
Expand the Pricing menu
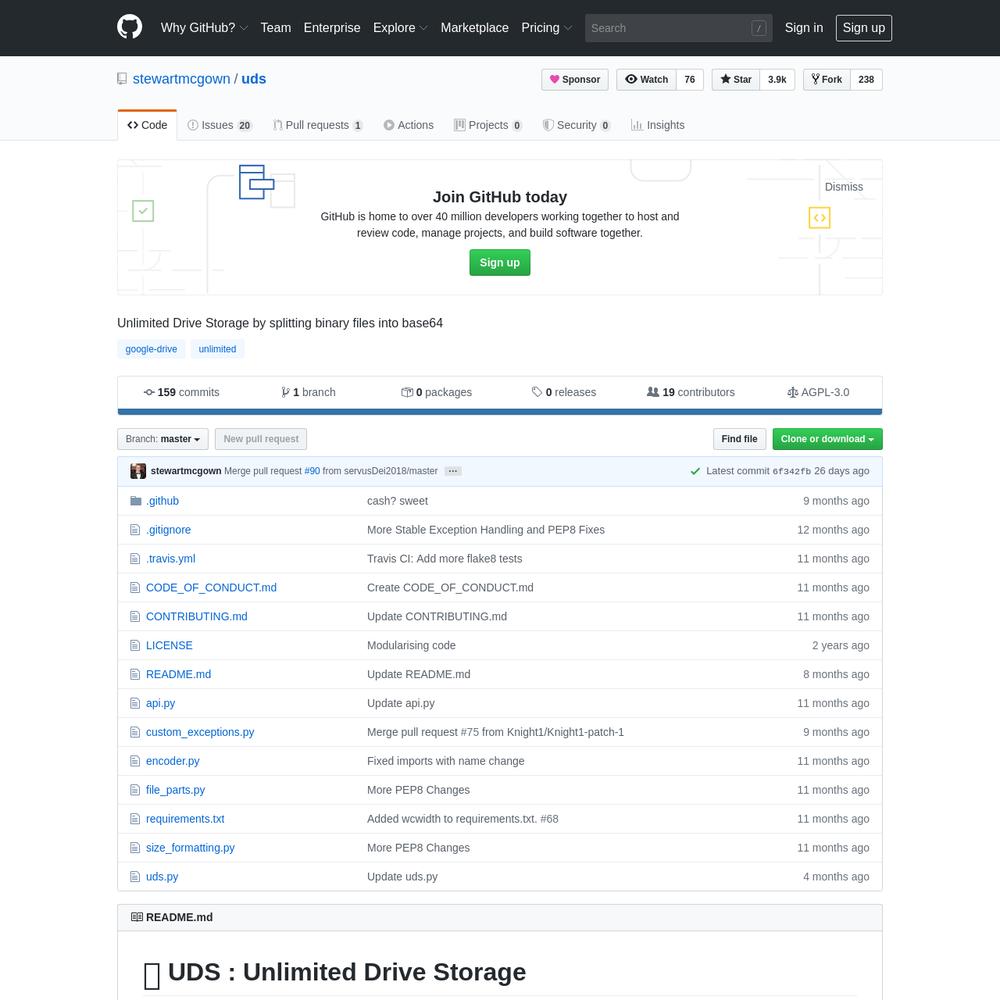click(x=547, y=28)
